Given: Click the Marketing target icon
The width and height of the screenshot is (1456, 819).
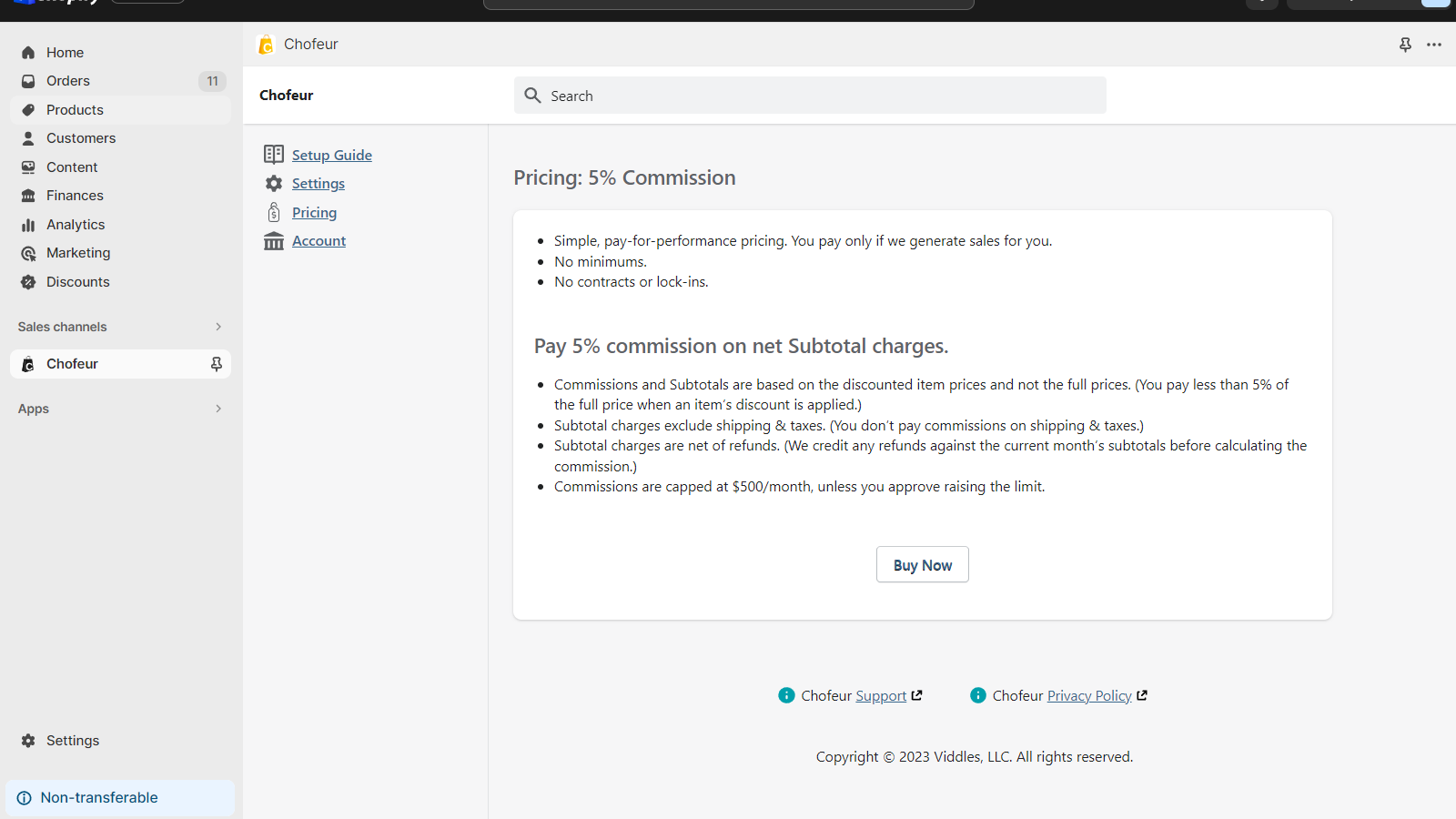Looking at the screenshot, I should (28, 253).
